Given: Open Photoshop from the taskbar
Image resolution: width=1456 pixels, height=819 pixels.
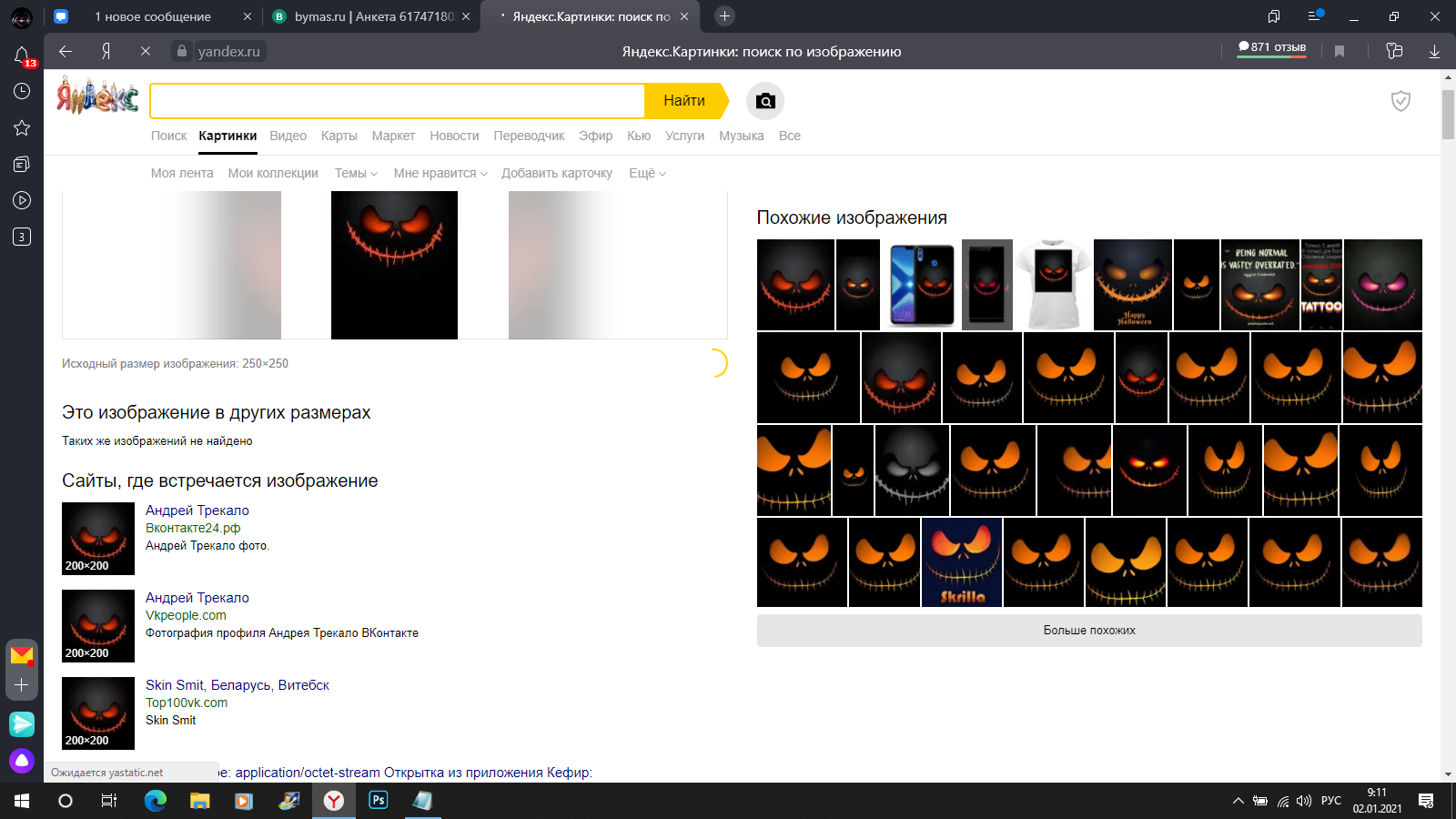Looking at the screenshot, I should 379,801.
